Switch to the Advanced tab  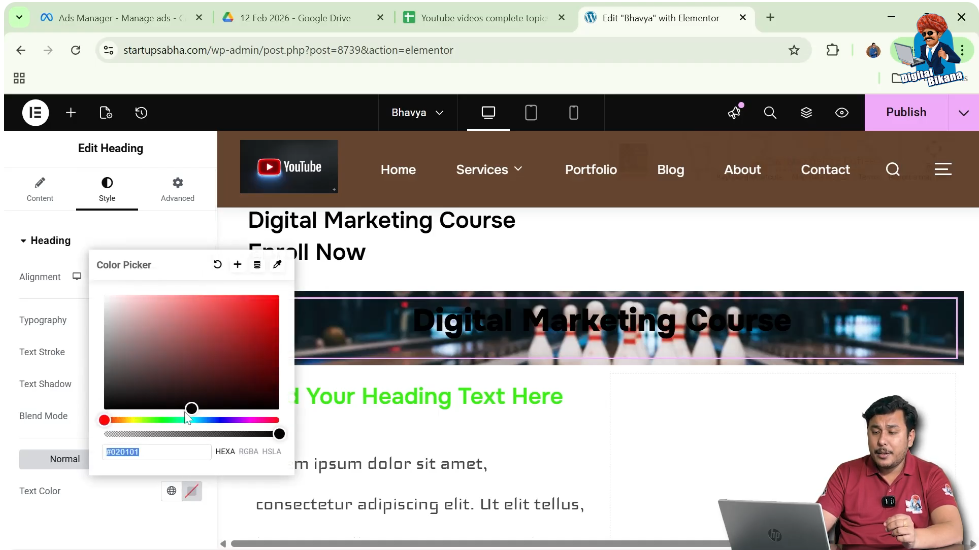[x=177, y=189]
